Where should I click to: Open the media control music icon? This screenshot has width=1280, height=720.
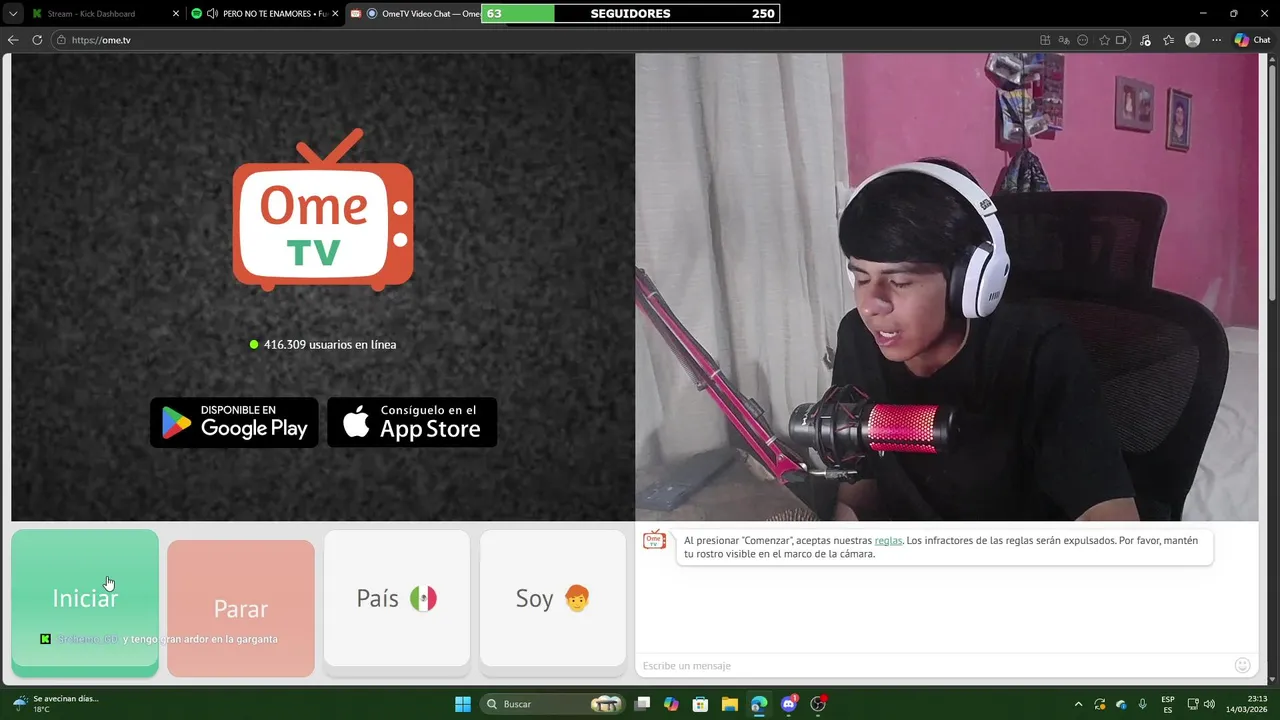coord(1145,40)
